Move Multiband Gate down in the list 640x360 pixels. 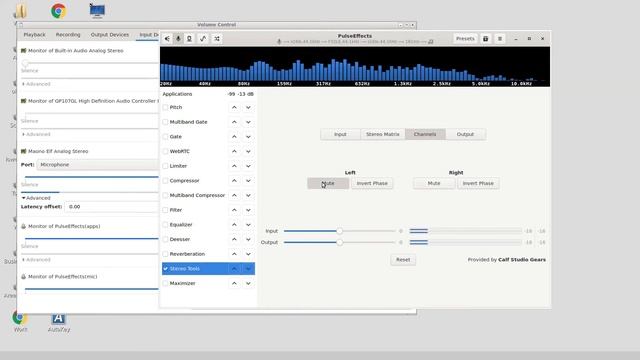coord(248,122)
